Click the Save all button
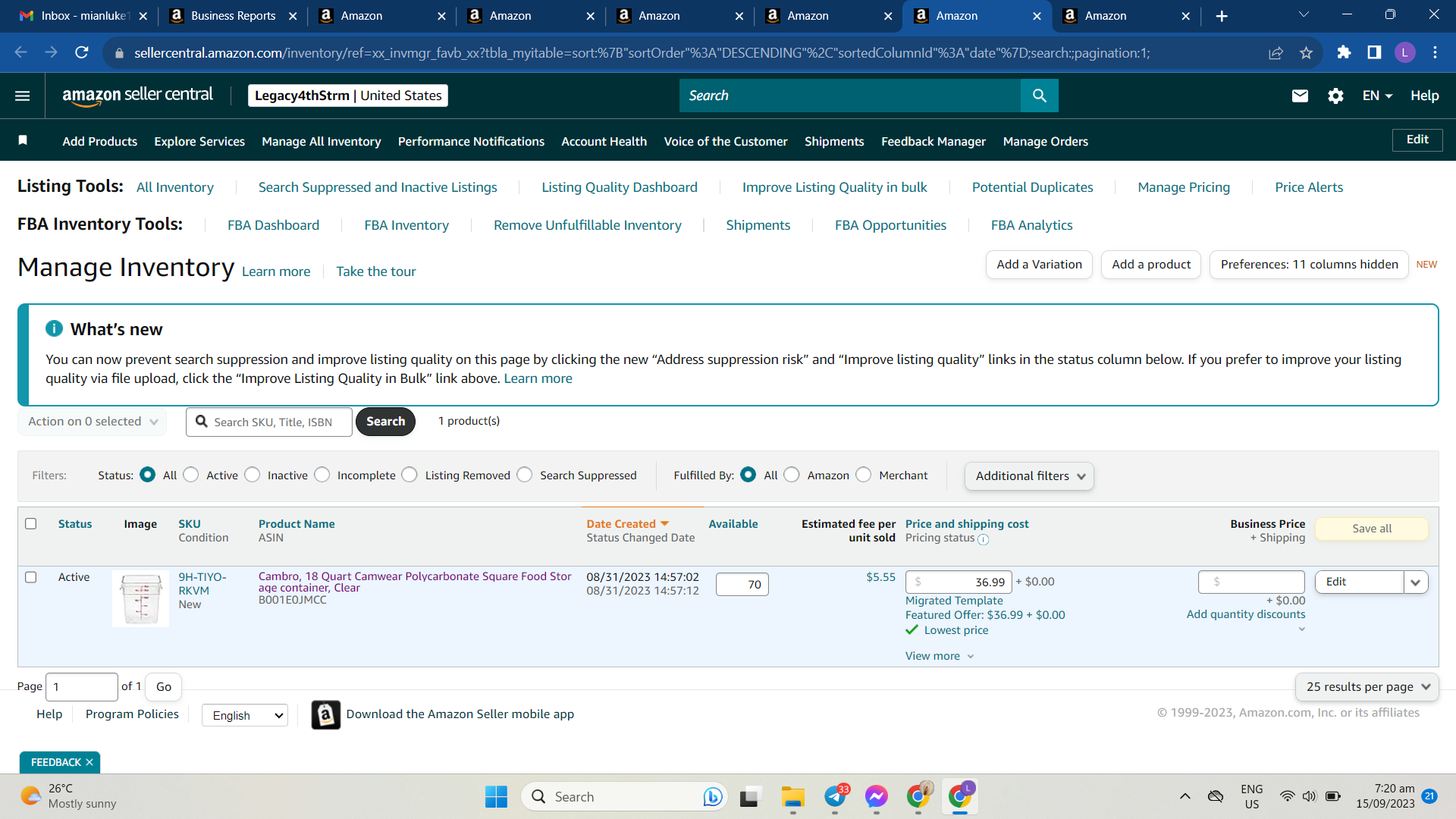1456x819 pixels. (x=1372, y=529)
